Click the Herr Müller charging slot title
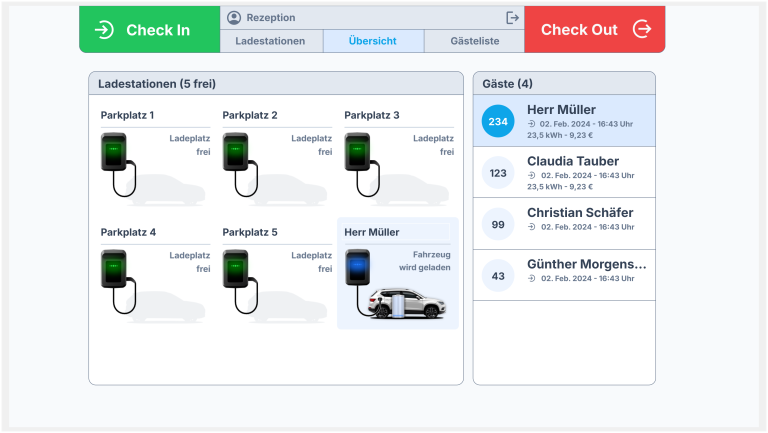Image resolution: width=768 pixels, height=433 pixels. pyautogui.click(x=372, y=232)
